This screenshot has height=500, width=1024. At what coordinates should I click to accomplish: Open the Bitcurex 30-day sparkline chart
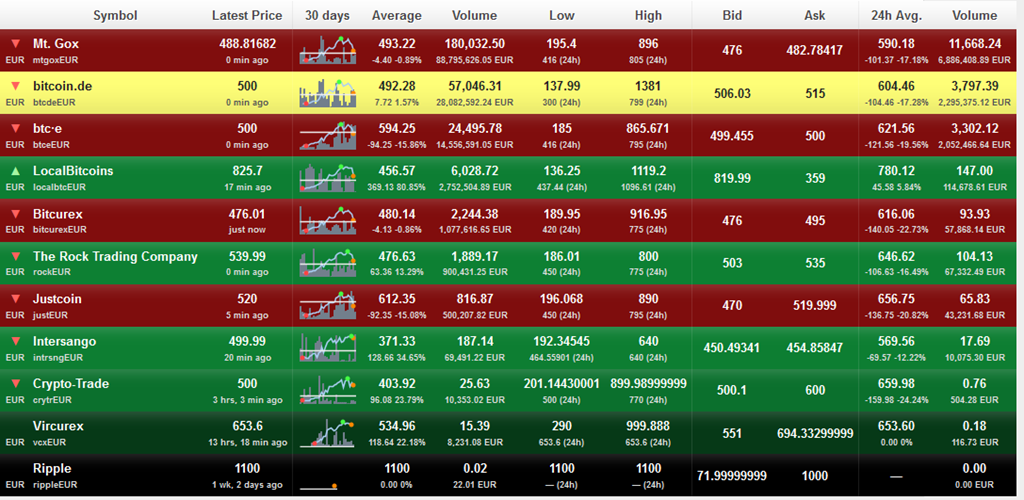click(328, 220)
